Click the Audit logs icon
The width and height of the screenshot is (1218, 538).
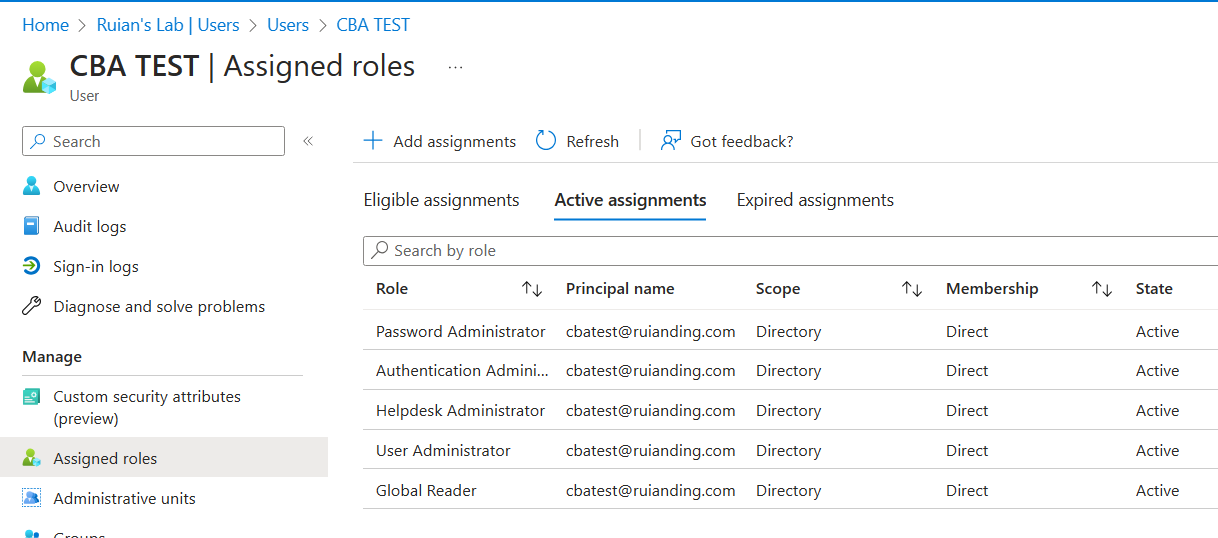click(x=32, y=226)
